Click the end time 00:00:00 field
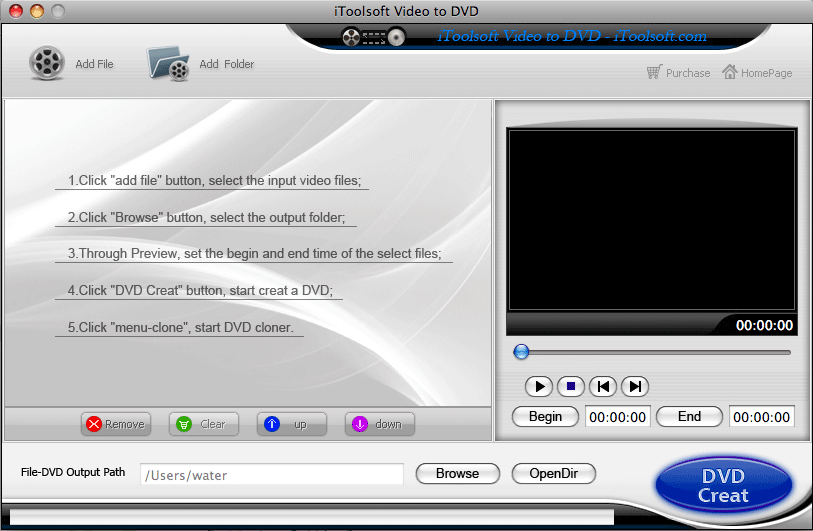Image resolution: width=813 pixels, height=531 pixels. tap(761, 416)
